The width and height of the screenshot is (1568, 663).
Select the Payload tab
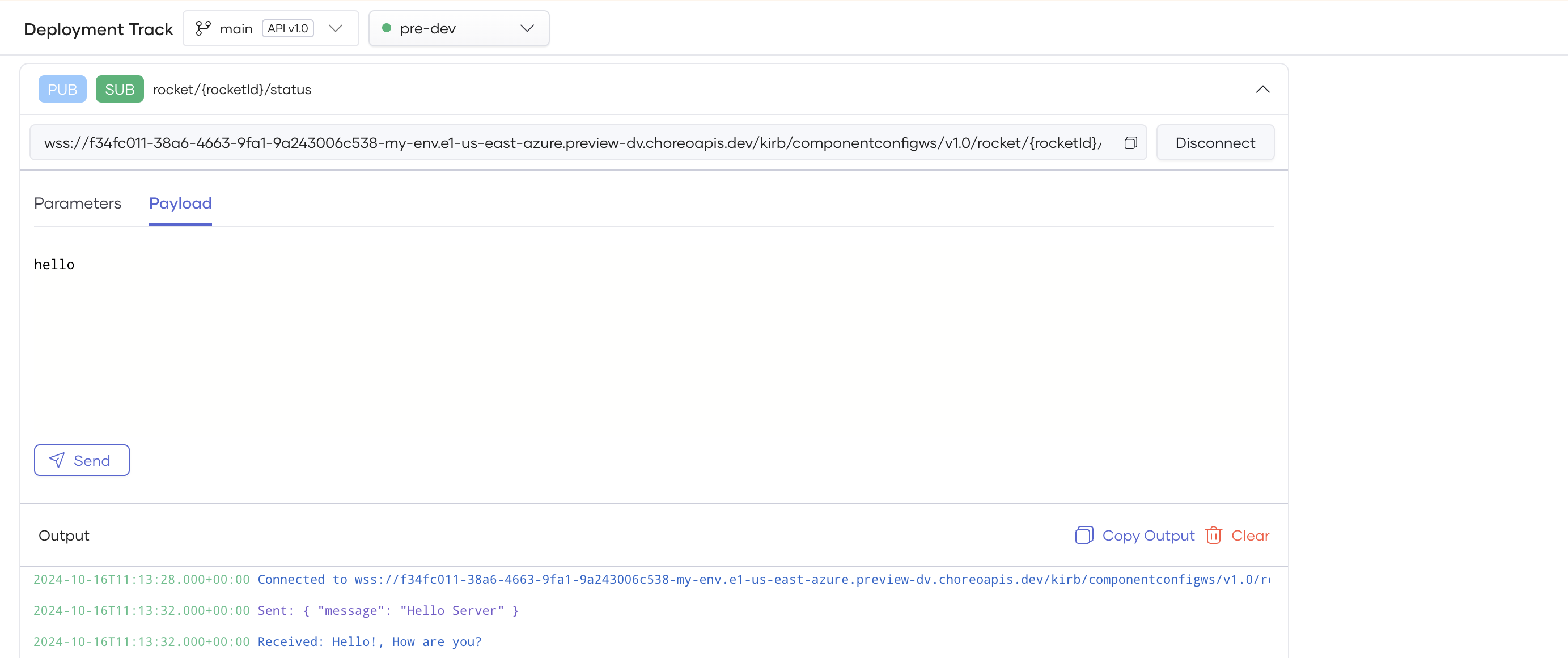(180, 203)
